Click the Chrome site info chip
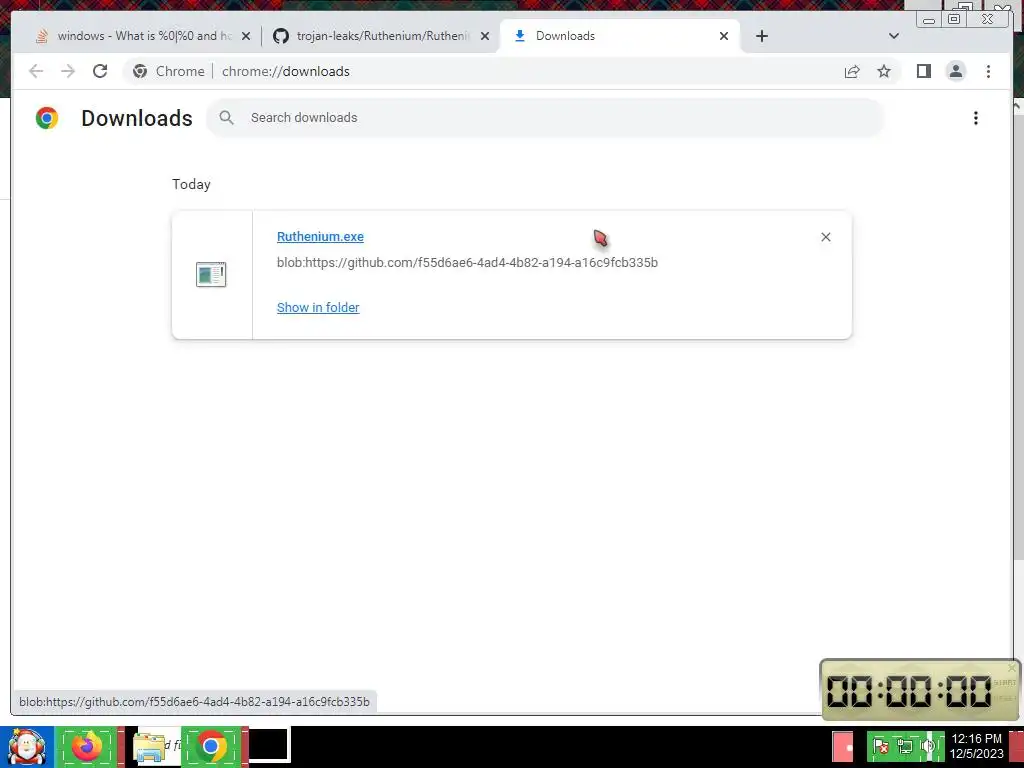Screen dimensions: 1024x768 (x=168, y=71)
